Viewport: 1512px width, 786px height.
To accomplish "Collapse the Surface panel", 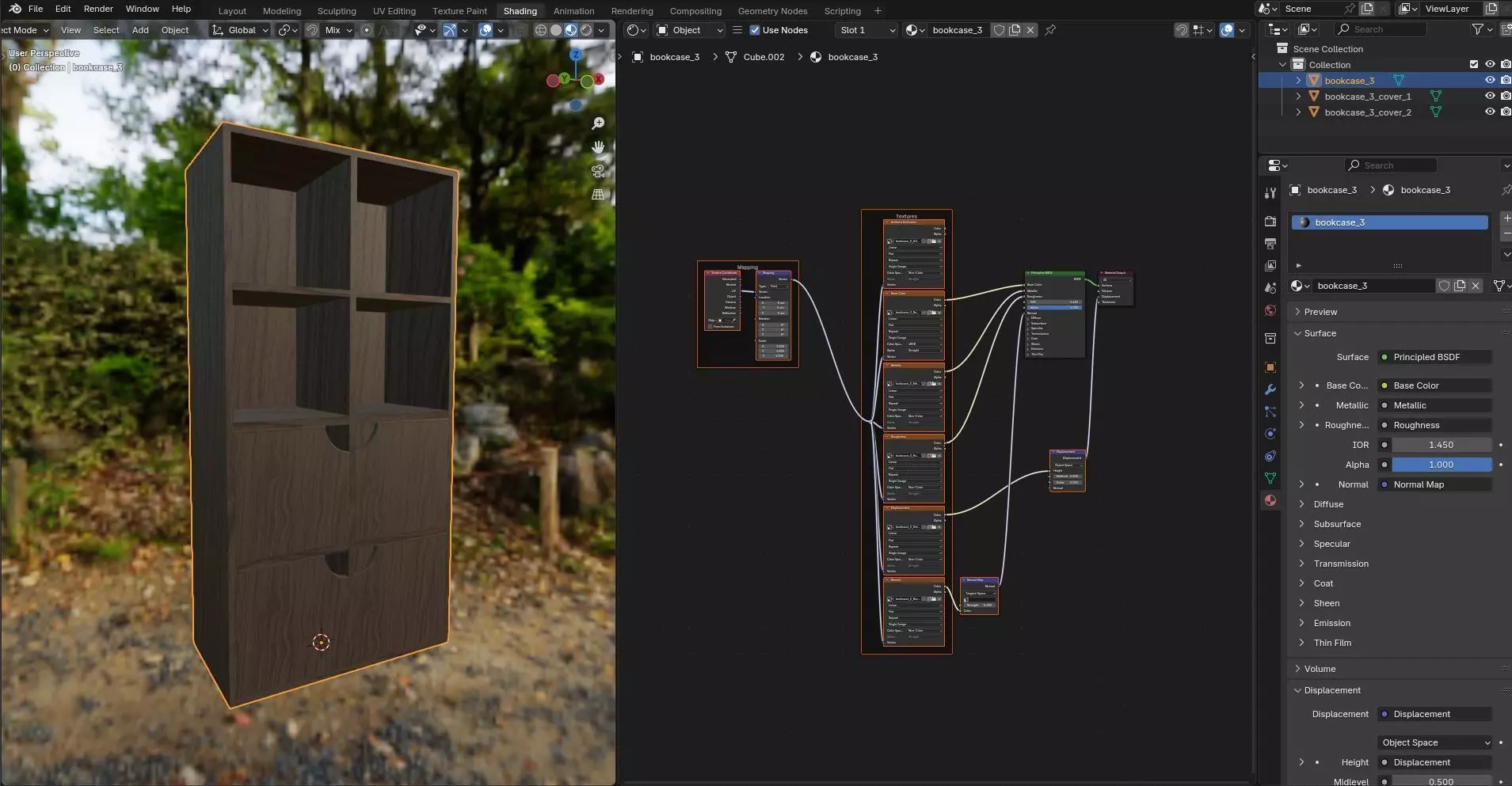I will tap(1320, 333).
